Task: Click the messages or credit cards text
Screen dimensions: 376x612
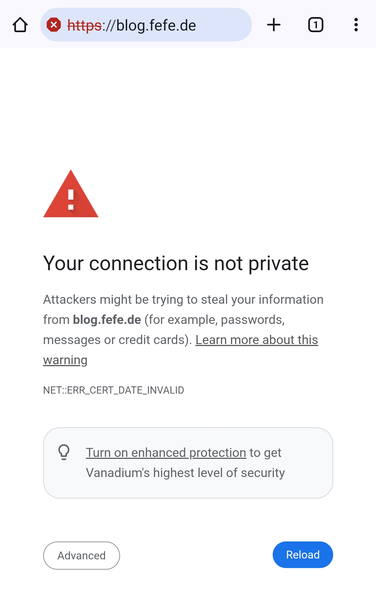Action: point(117,340)
